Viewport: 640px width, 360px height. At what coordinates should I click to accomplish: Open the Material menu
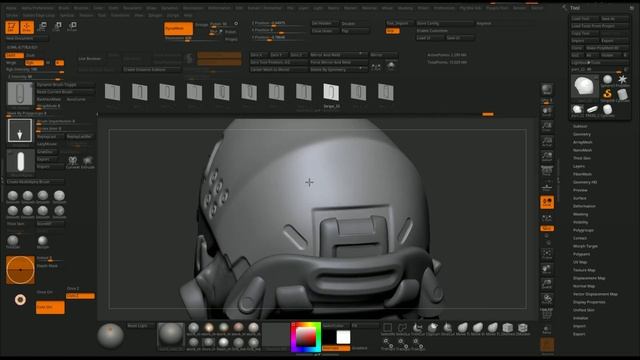369,8
